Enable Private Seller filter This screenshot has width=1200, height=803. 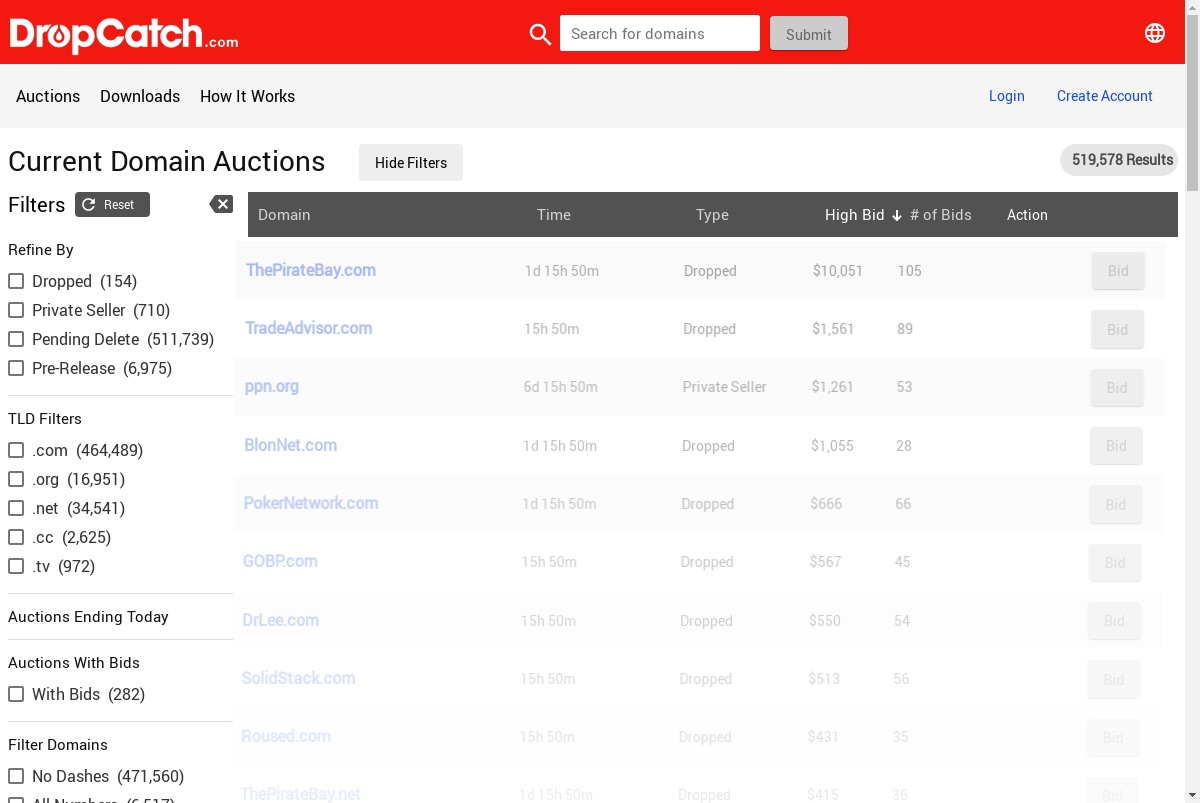click(16, 310)
